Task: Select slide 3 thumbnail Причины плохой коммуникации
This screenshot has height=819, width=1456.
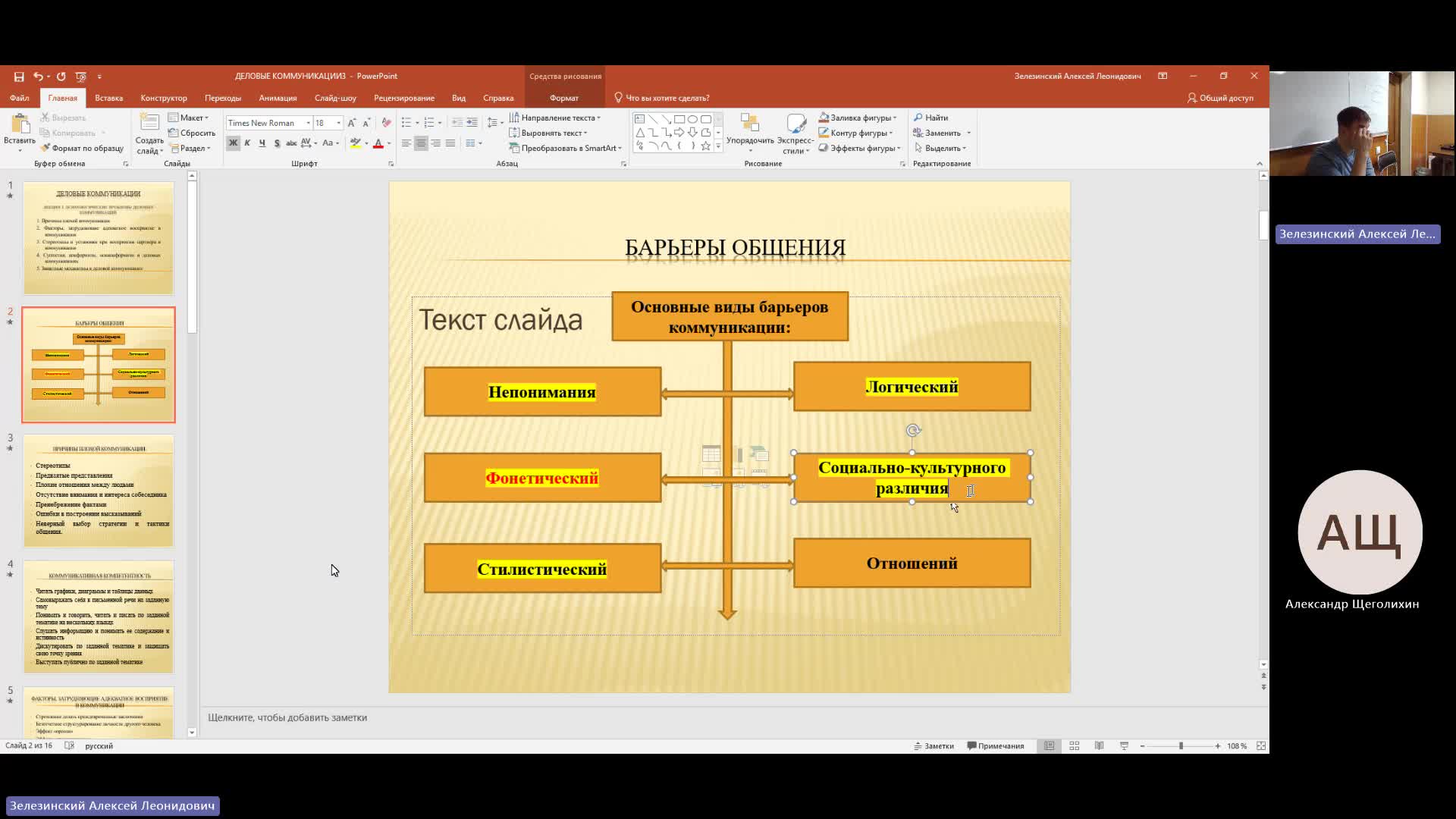Action: [x=99, y=491]
